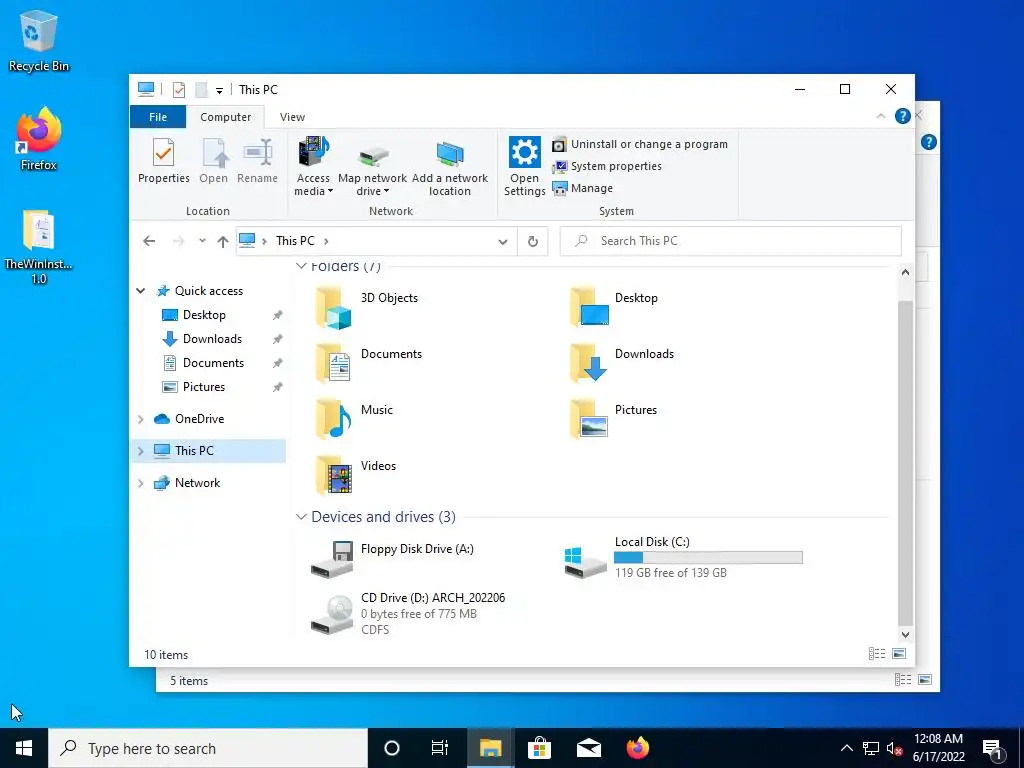Open Task View from the taskbar
This screenshot has height=768, width=1024.
pos(440,748)
